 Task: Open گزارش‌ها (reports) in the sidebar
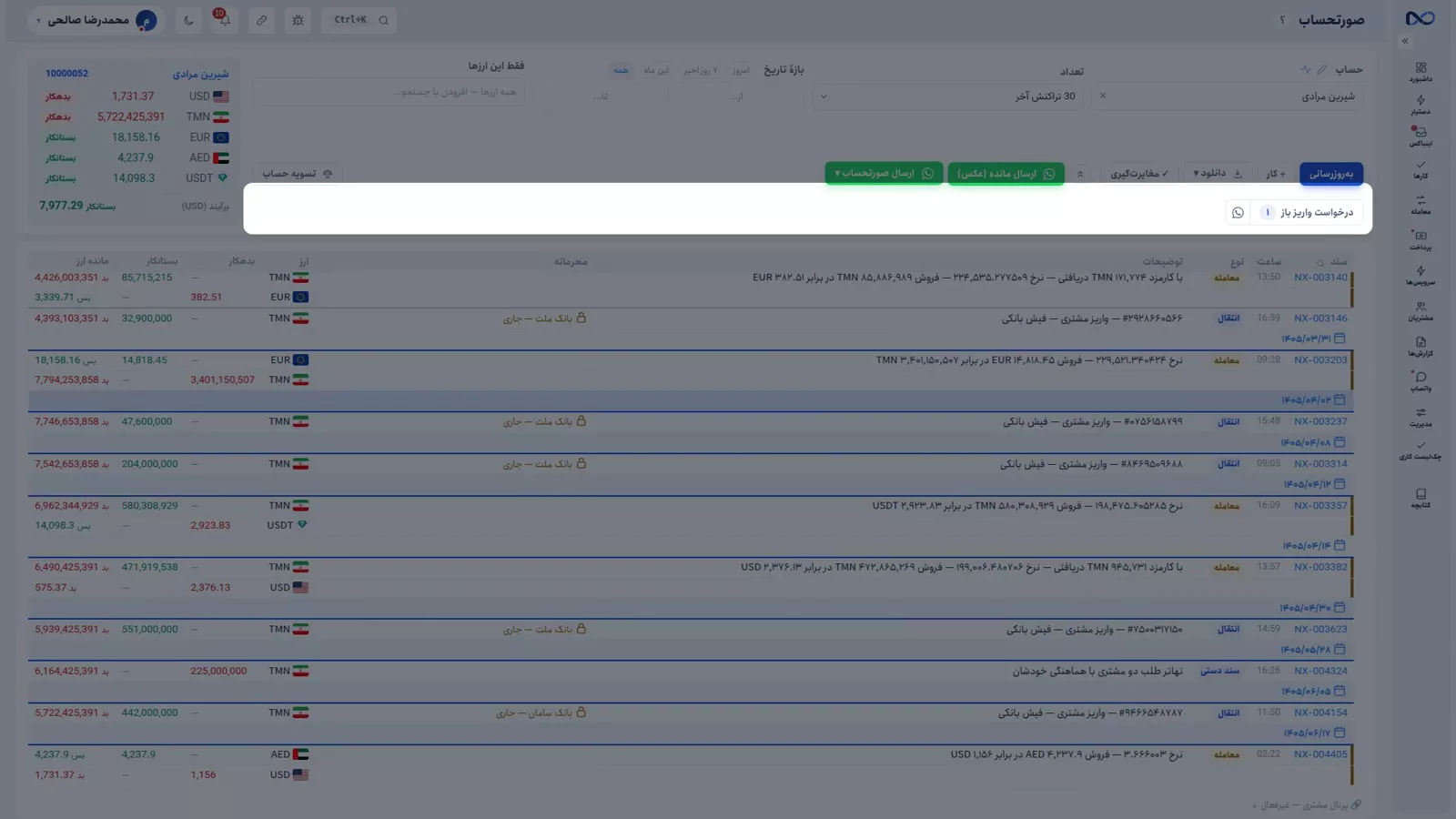coord(1421,347)
